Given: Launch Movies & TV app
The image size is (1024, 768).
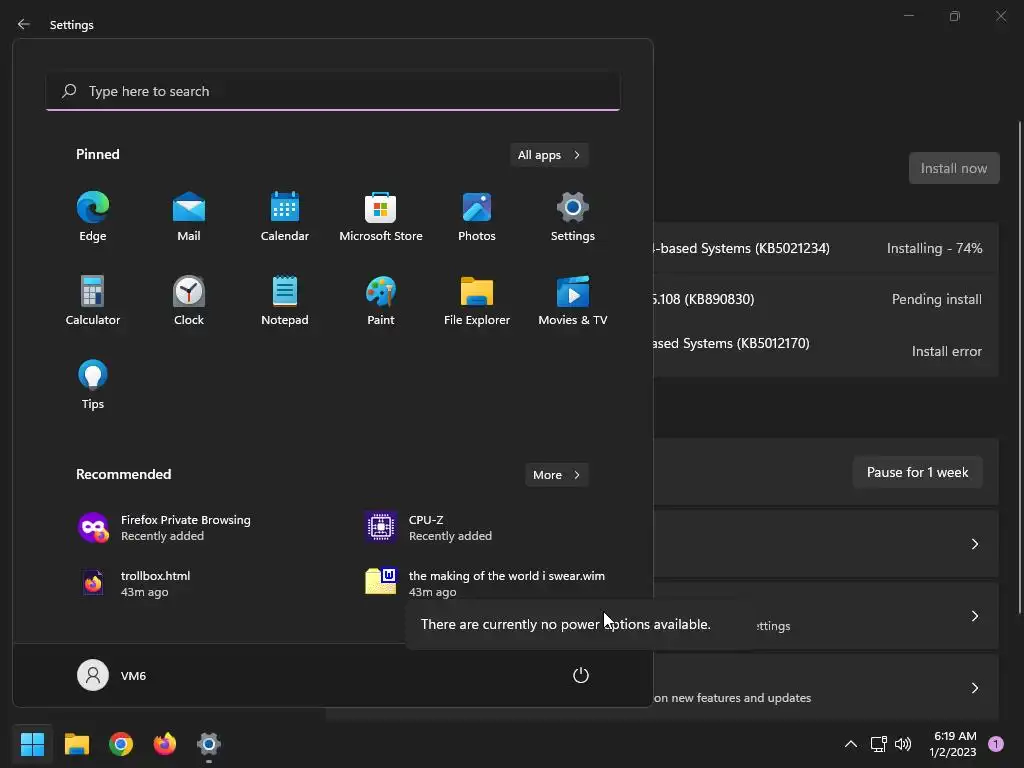Looking at the screenshot, I should (x=573, y=301).
